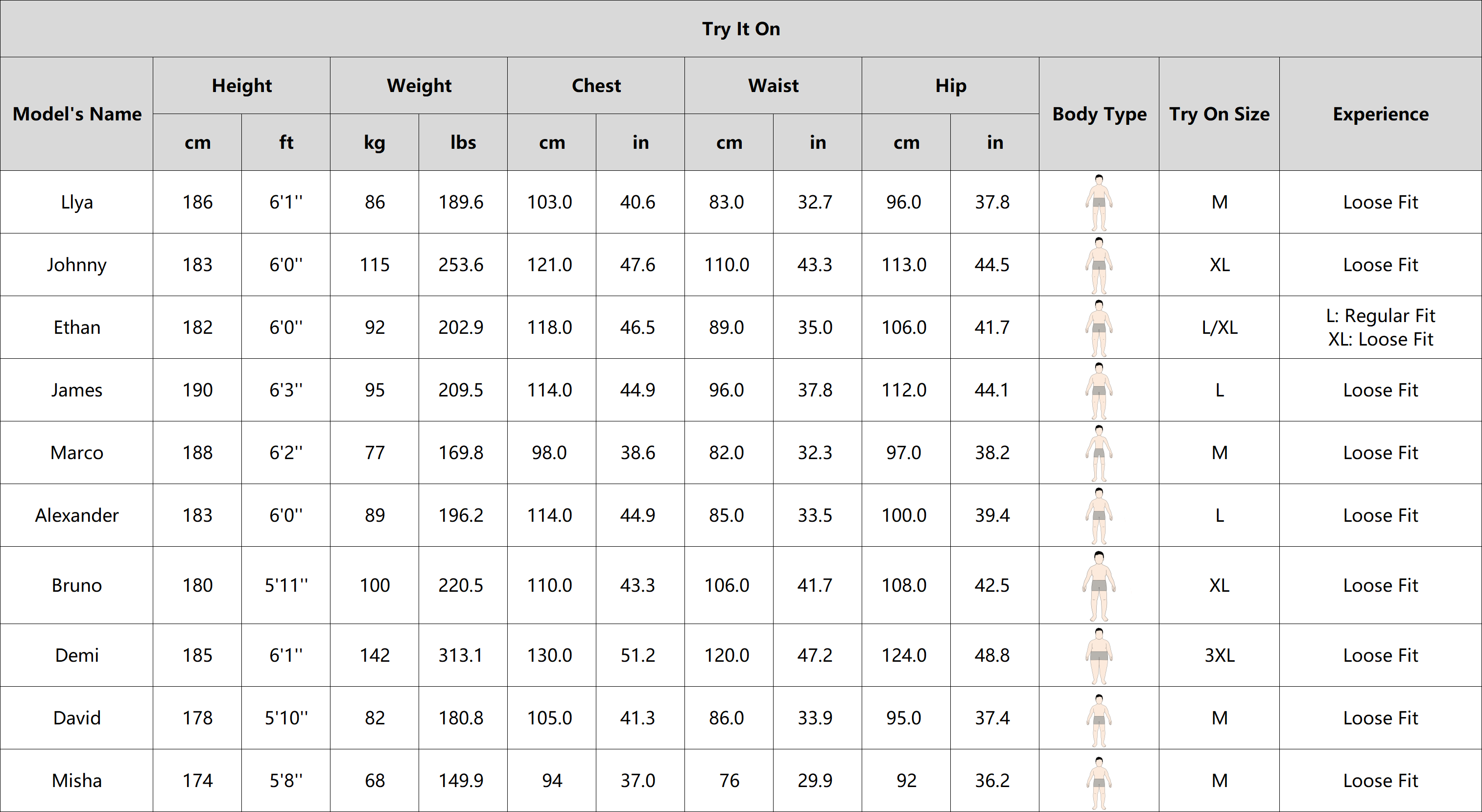Viewport: 1482px width, 812px height.
Task: Click Misha's body type figure icon
Action: (x=1099, y=783)
